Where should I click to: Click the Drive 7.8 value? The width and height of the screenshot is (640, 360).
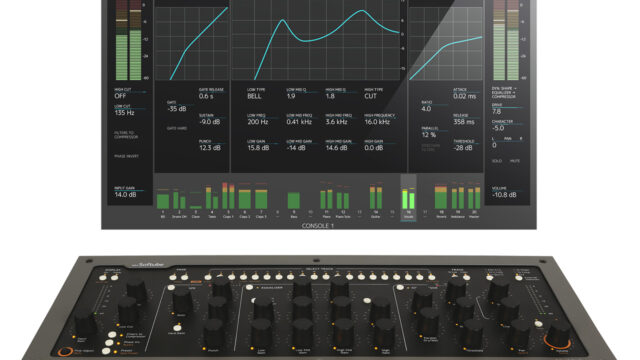click(496, 111)
